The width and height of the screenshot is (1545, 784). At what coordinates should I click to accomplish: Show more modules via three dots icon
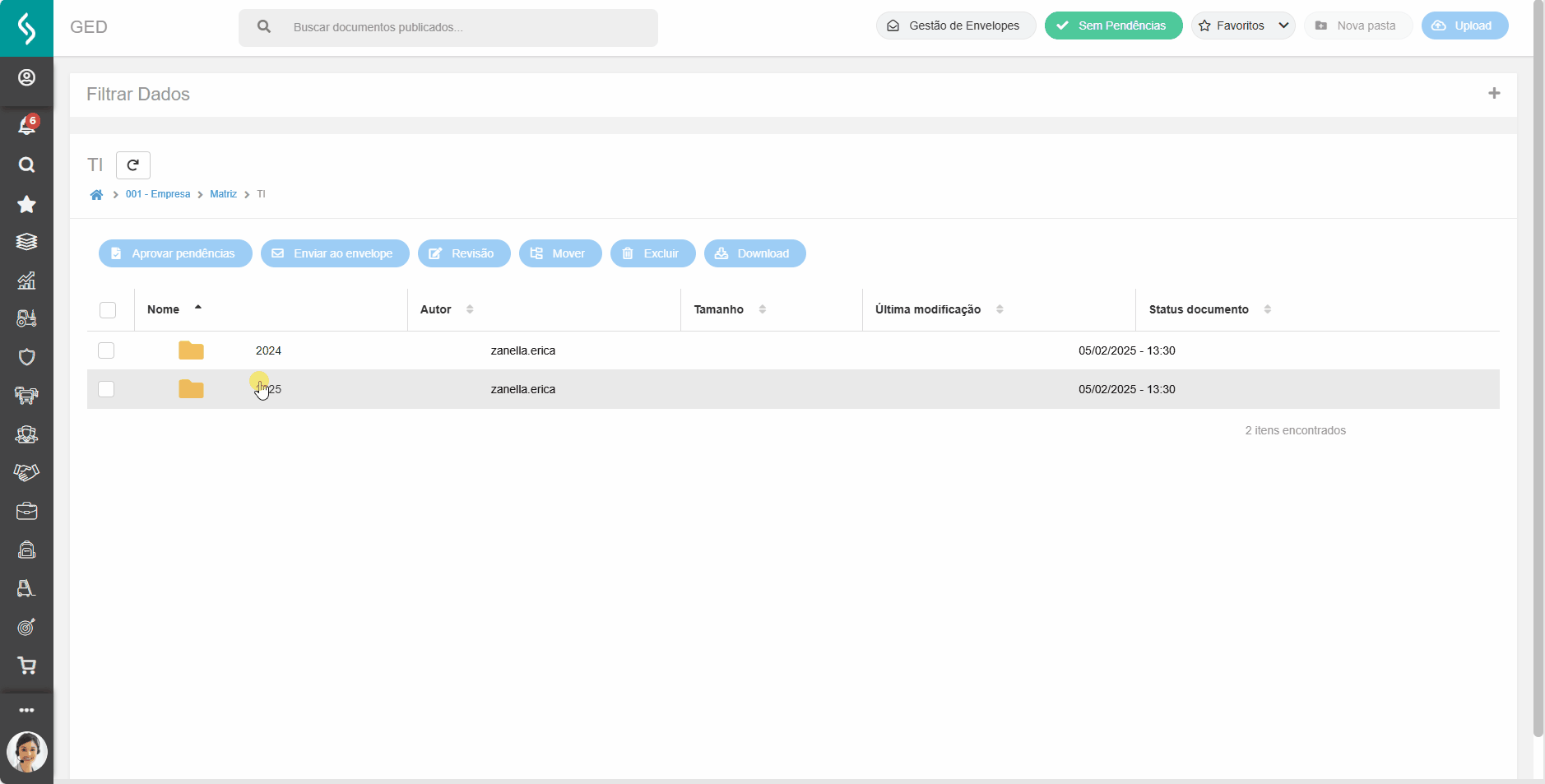tap(26, 710)
